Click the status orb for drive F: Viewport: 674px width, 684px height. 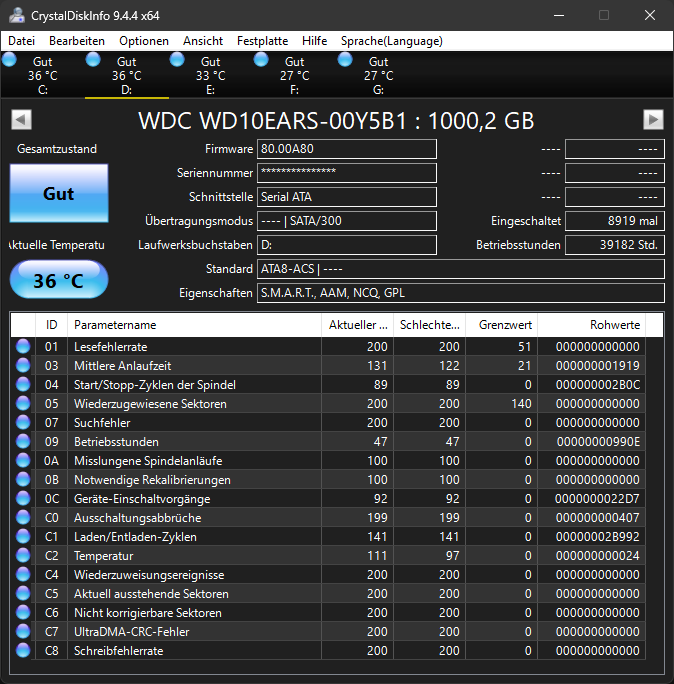261,59
